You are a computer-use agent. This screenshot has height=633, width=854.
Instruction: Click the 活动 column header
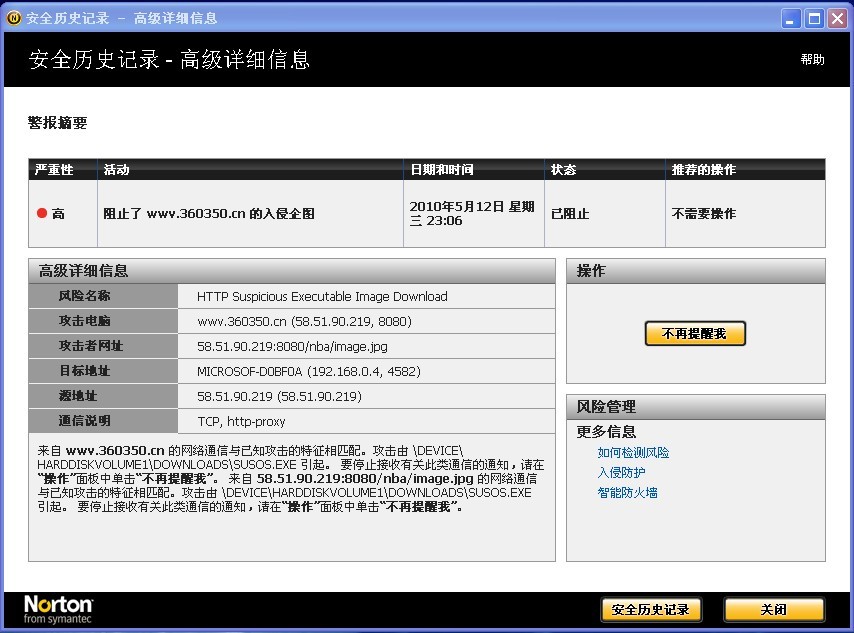[x=116, y=169]
